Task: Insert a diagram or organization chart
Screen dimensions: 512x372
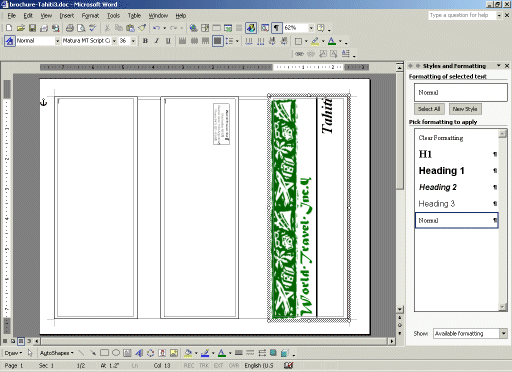Action: (x=150, y=353)
